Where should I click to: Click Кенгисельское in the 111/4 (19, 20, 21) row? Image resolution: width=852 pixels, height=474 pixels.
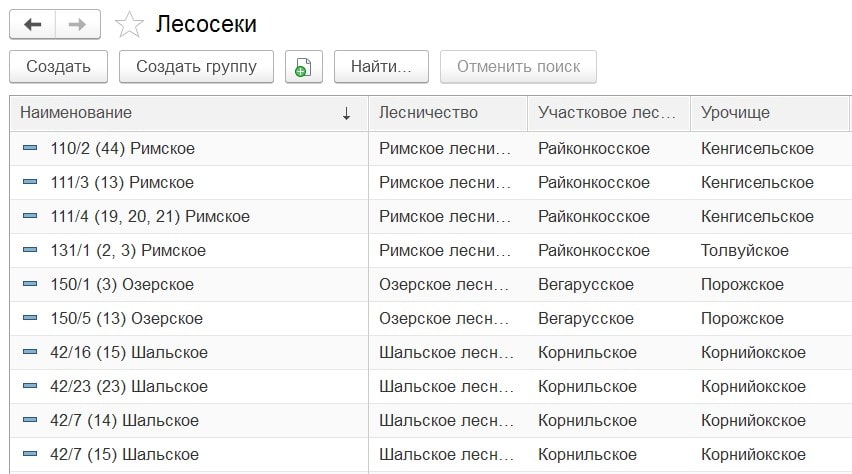(757, 216)
